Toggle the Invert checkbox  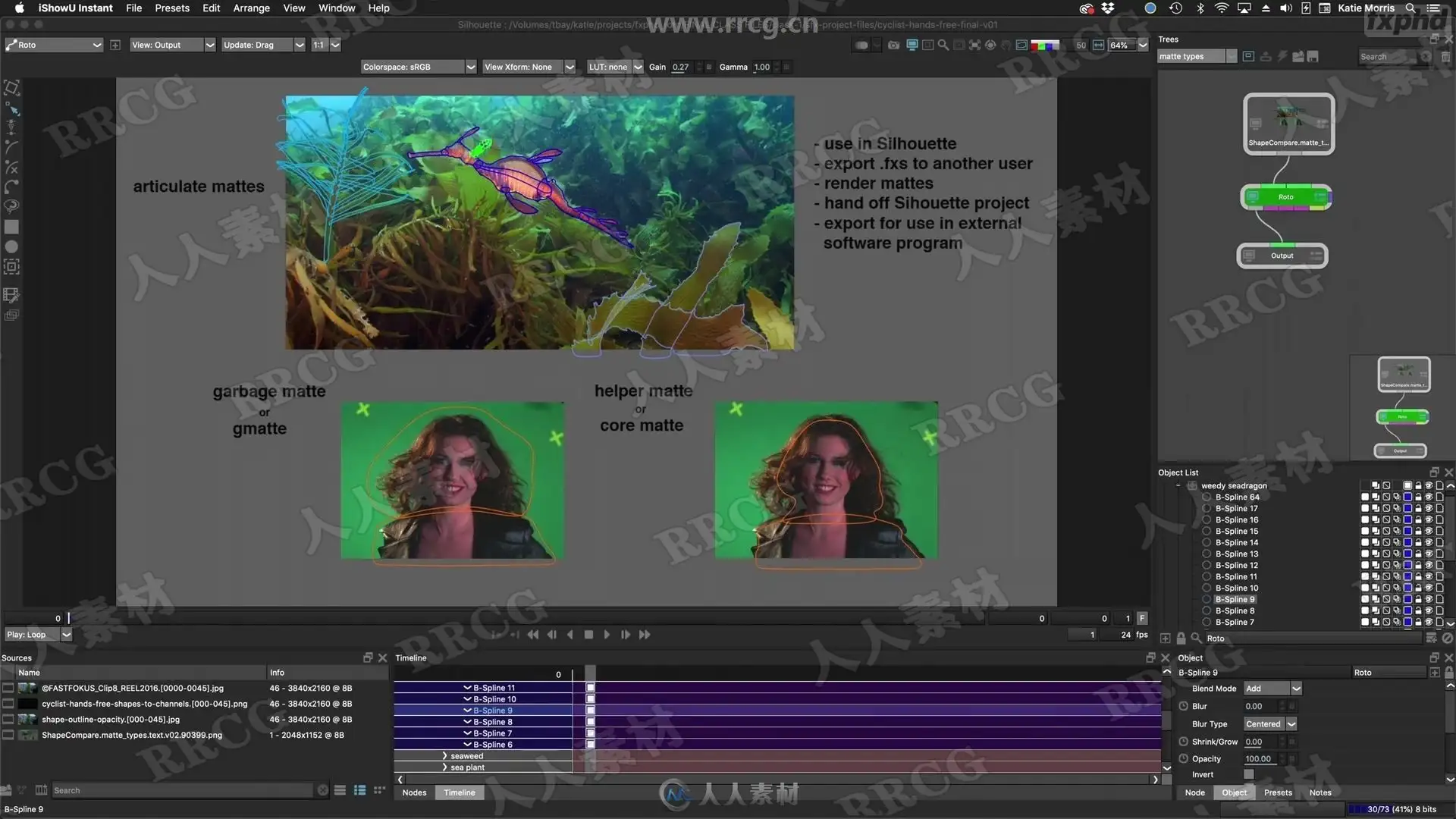click(x=1248, y=774)
